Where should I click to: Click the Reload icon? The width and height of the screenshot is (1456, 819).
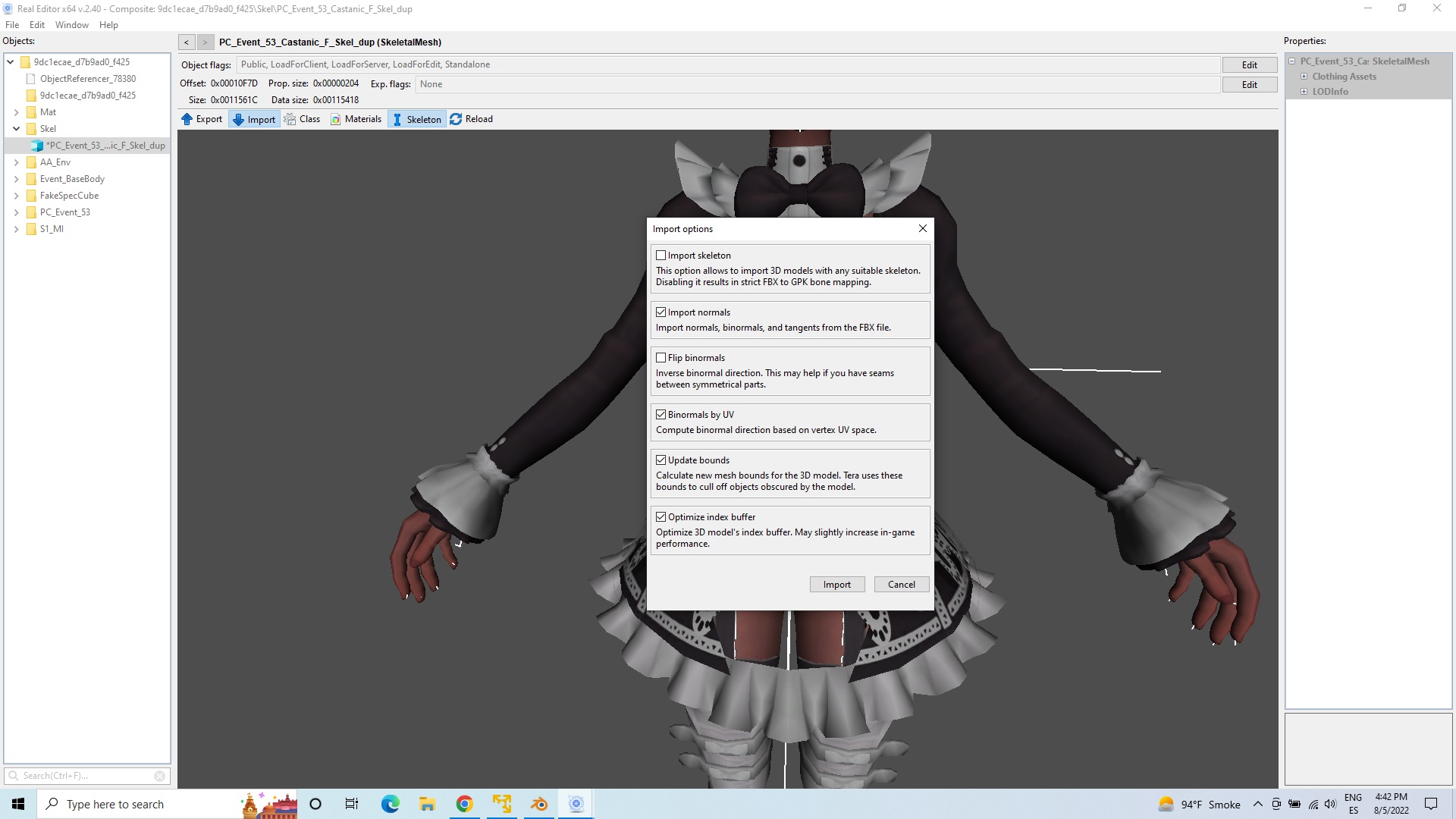click(x=456, y=119)
